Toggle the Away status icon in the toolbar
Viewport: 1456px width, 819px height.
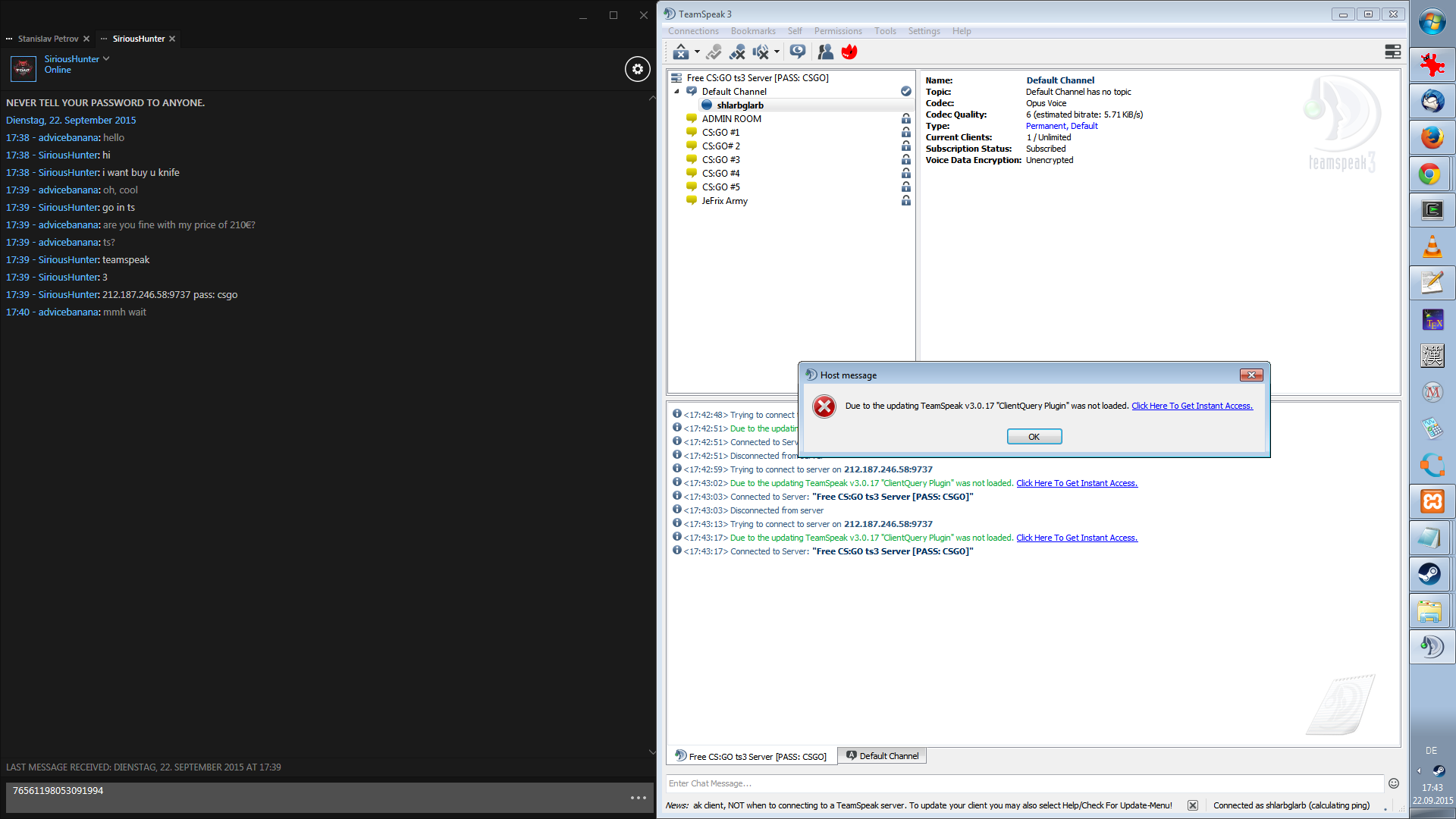pos(680,52)
